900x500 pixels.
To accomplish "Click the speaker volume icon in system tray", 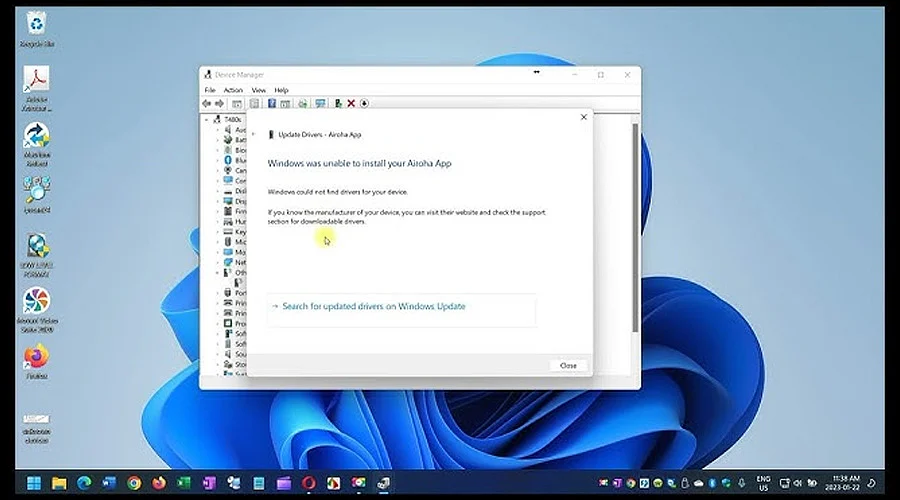I will coord(798,483).
